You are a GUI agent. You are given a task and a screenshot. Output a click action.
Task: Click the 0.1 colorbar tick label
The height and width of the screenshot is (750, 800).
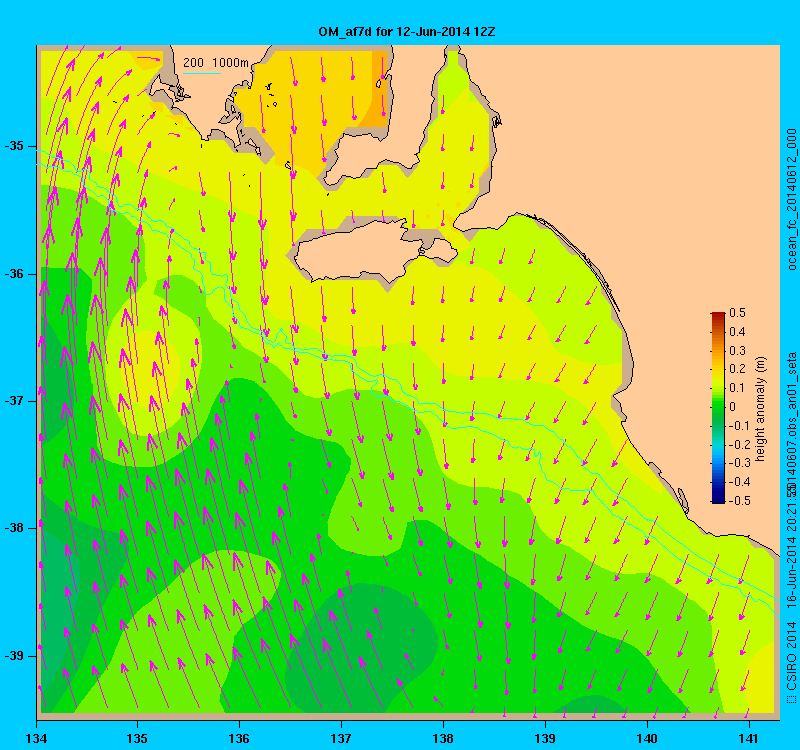coord(737,388)
